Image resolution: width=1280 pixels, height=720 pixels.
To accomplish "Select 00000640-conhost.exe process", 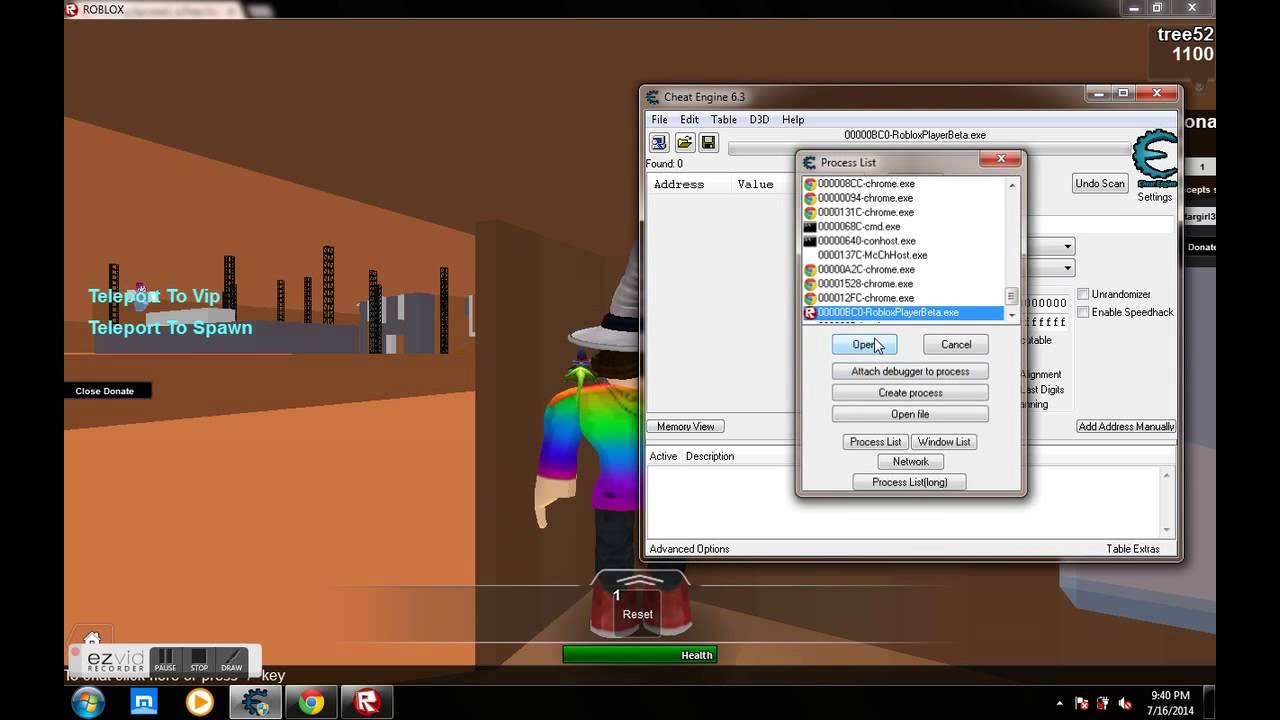I will click(904, 241).
